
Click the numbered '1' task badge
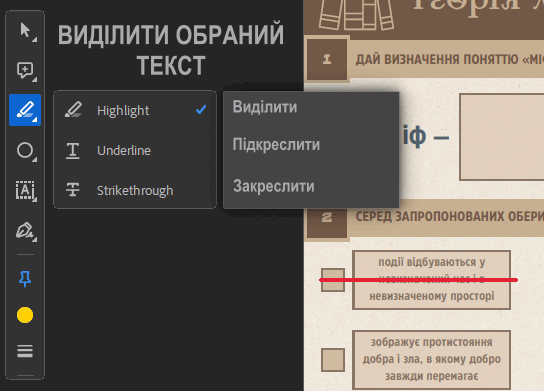click(327, 59)
